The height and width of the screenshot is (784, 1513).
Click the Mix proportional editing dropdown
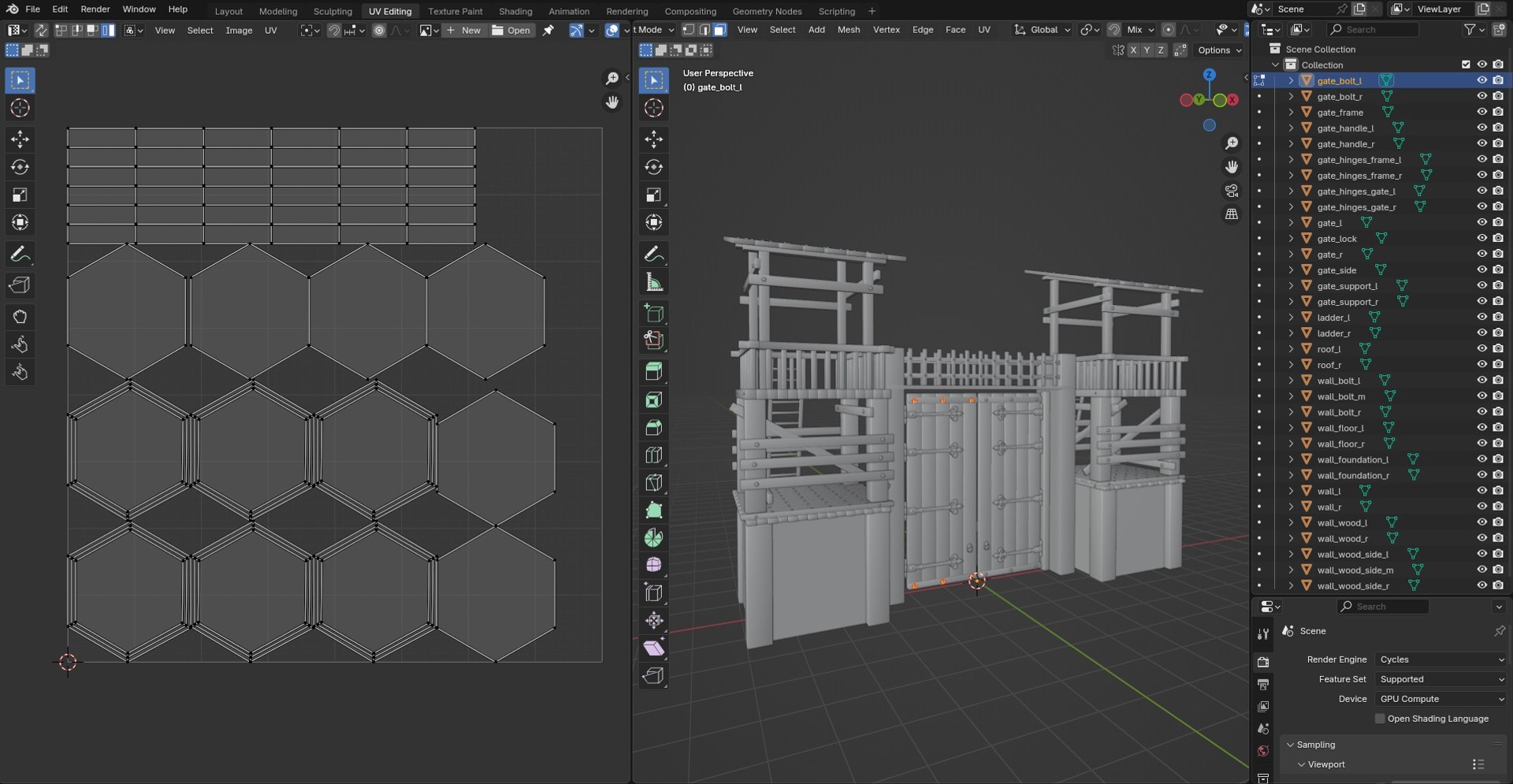pos(1139,30)
